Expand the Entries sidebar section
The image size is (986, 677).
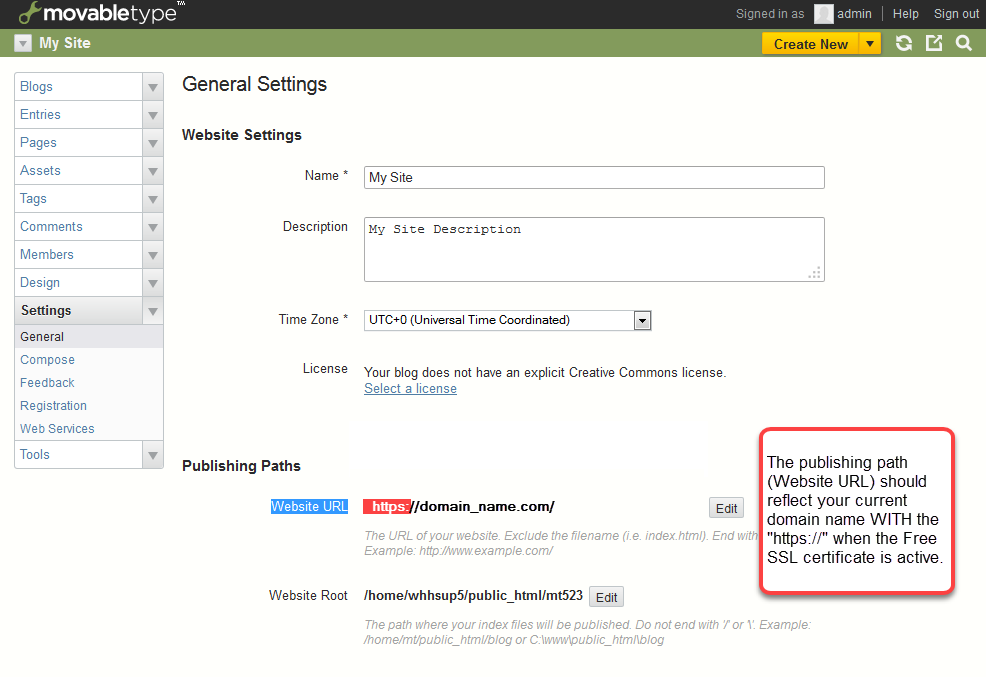tap(152, 115)
